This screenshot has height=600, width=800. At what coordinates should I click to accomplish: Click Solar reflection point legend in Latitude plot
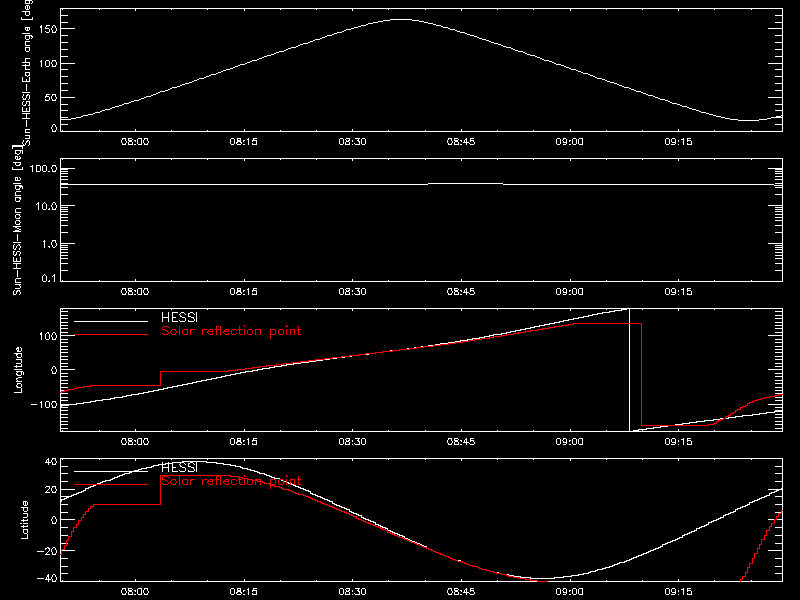(231, 481)
